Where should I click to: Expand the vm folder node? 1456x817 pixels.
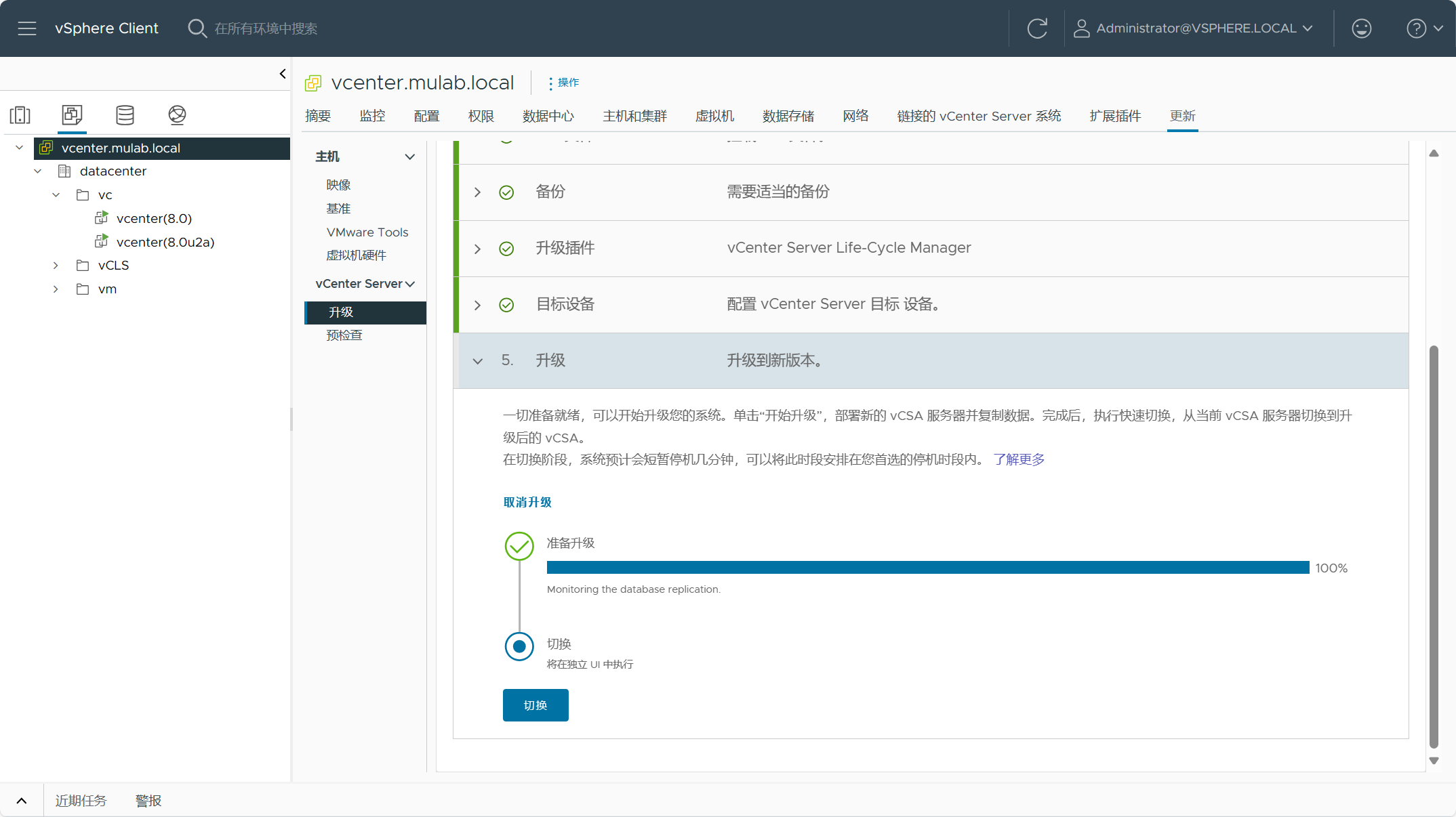click(56, 289)
